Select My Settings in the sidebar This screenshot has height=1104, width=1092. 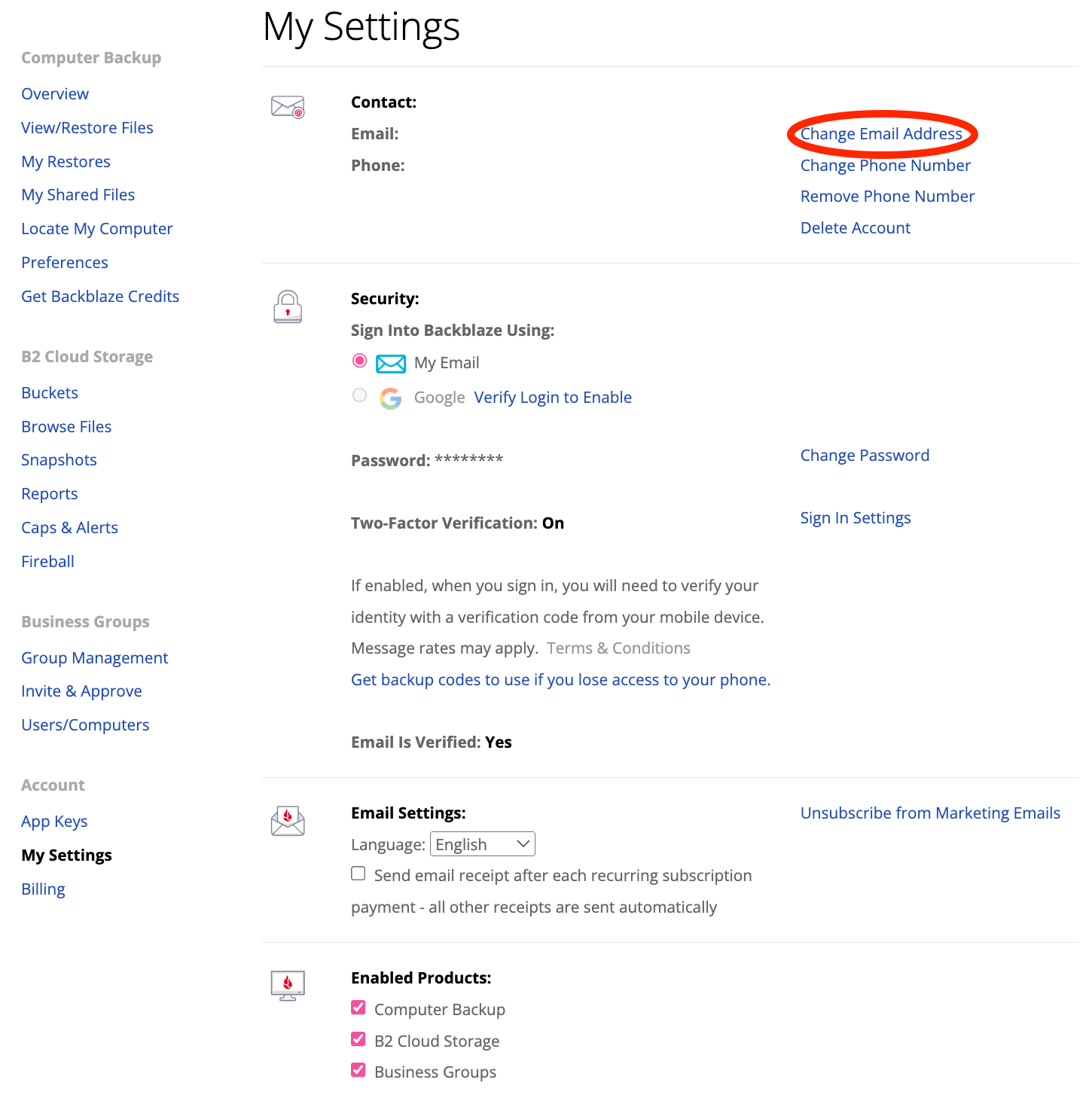[x=67, y=855]
